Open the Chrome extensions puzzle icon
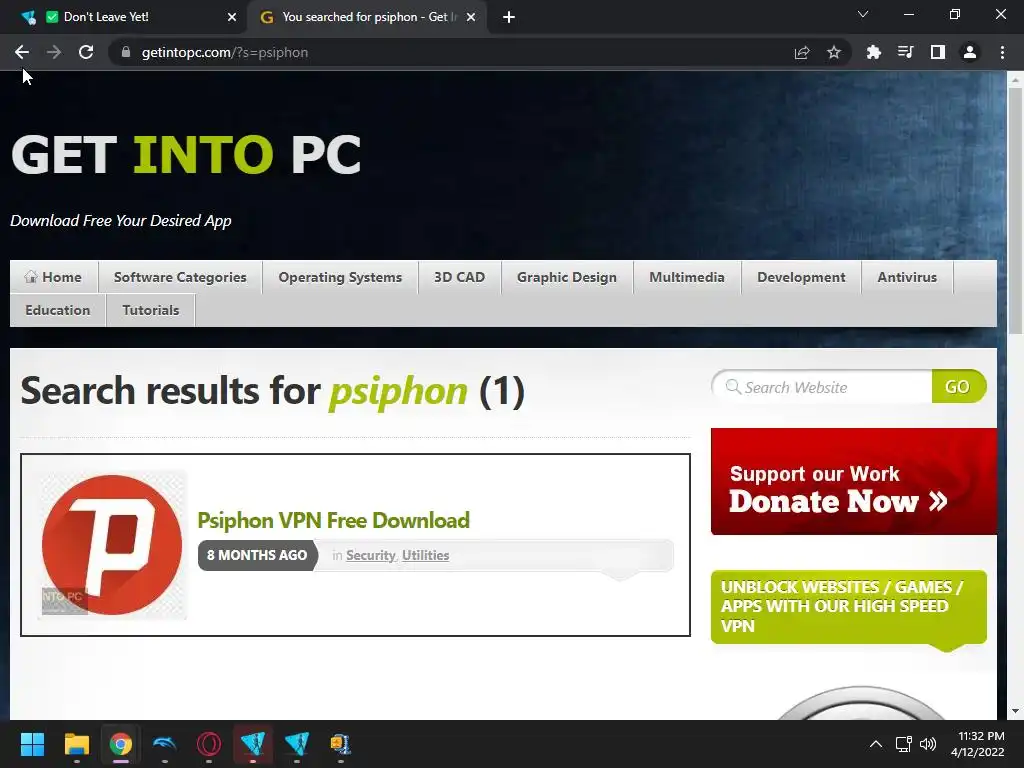The height and width of the screenshot is (768, 1024). click(873, 52)
